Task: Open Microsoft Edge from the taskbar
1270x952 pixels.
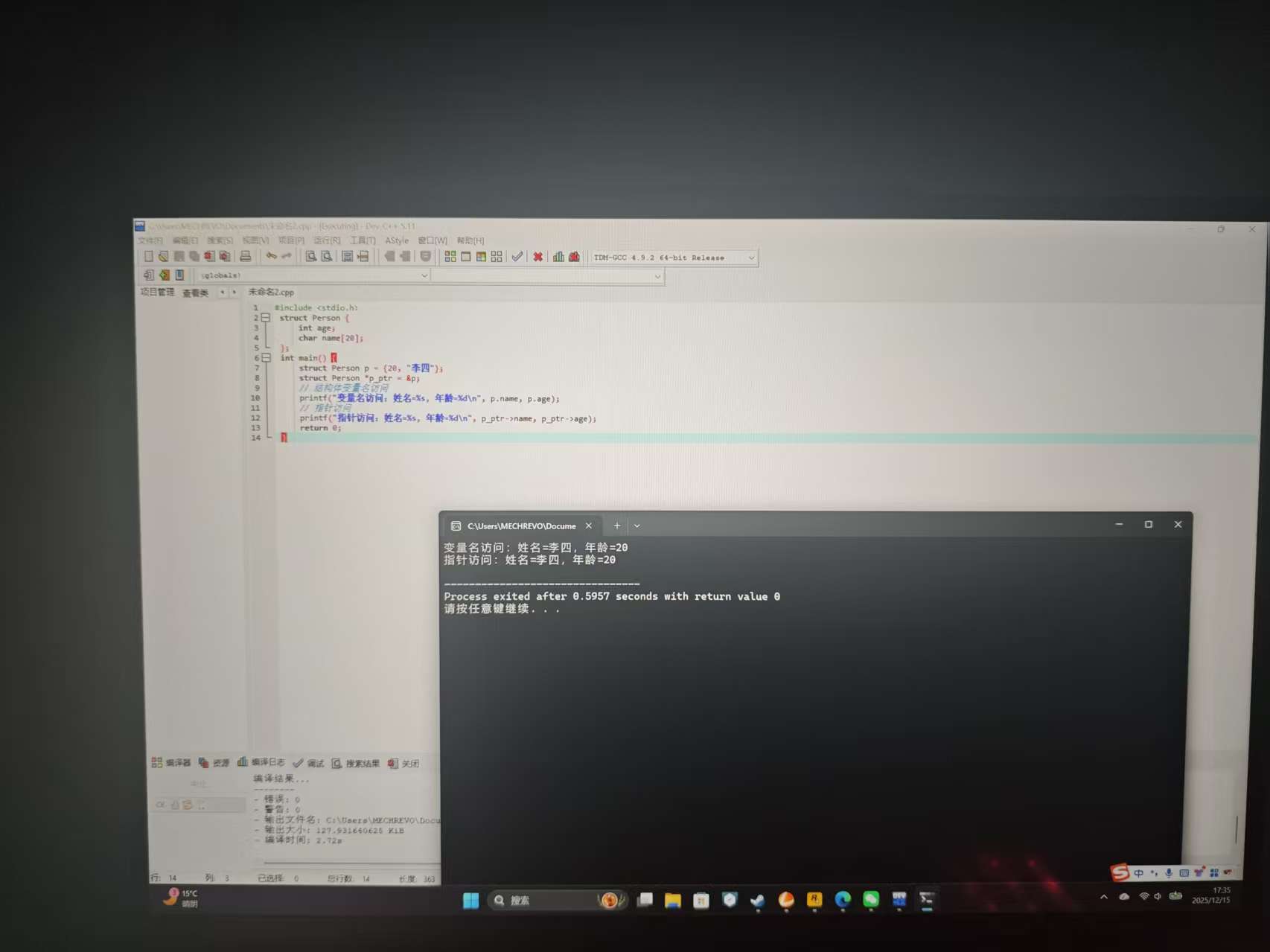Action: tap(842, 901)
